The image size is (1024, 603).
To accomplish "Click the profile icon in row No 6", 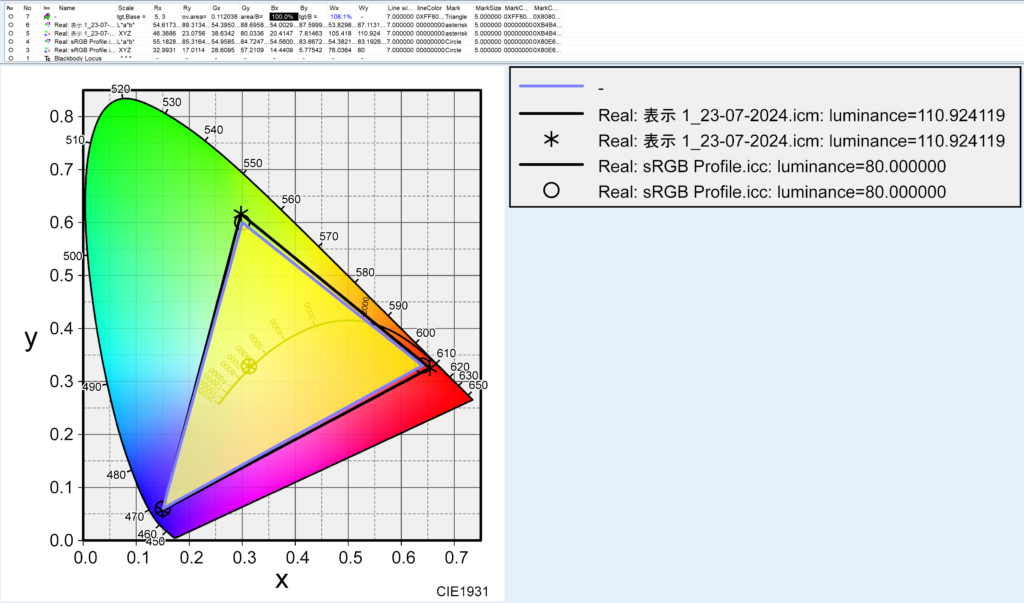I will (x=47, y=25).
